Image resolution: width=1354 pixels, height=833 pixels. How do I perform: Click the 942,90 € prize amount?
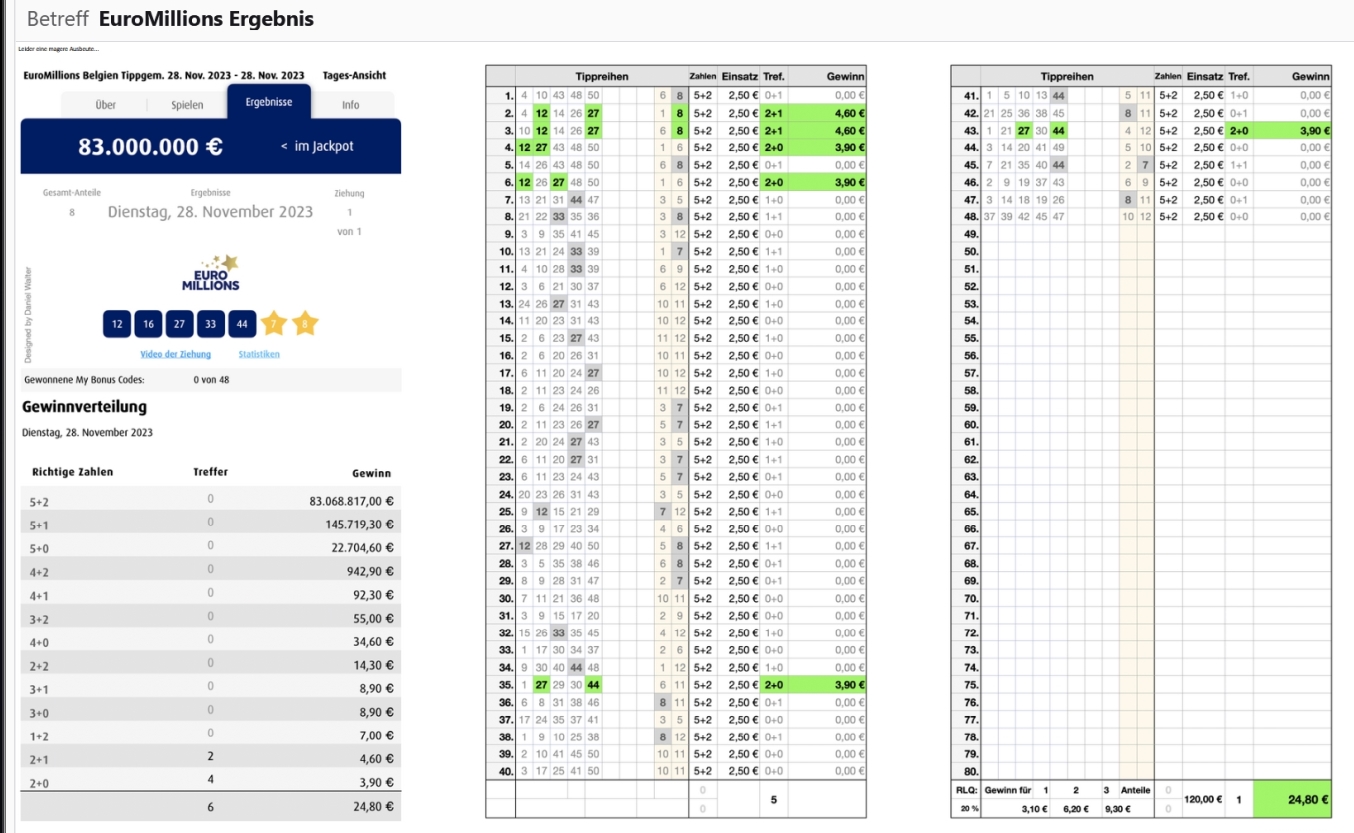pos(369,571)
